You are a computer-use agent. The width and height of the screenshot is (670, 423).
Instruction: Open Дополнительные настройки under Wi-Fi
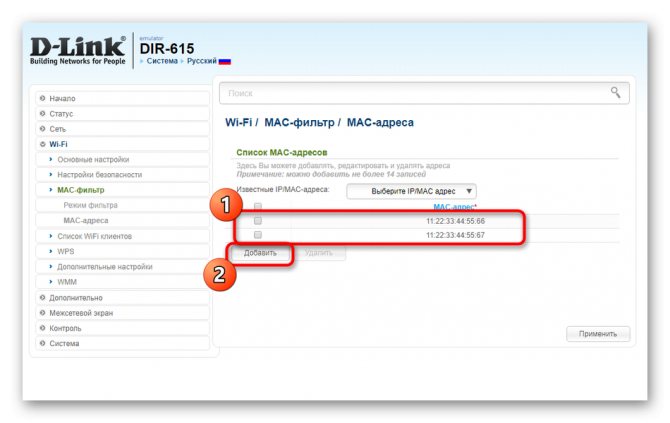pos(123,267)
